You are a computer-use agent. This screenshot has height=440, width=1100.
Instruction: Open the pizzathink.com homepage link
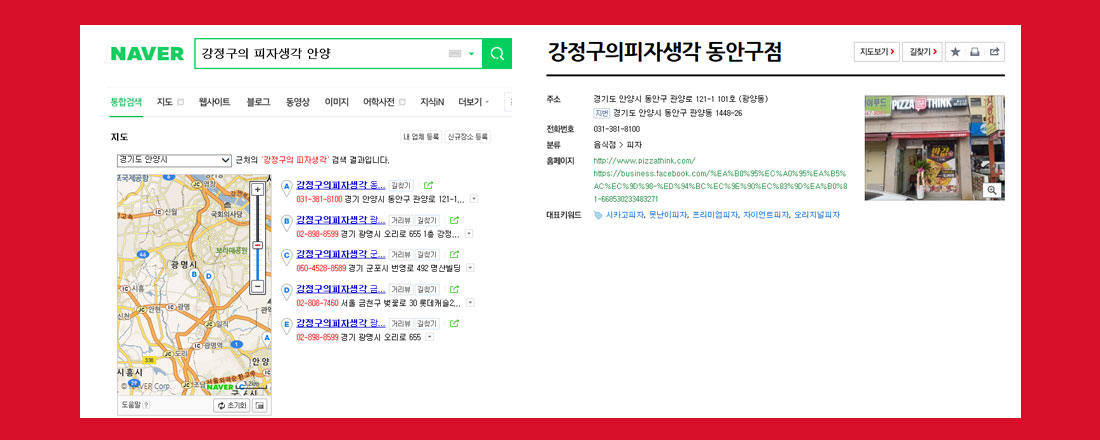[644, 161]
